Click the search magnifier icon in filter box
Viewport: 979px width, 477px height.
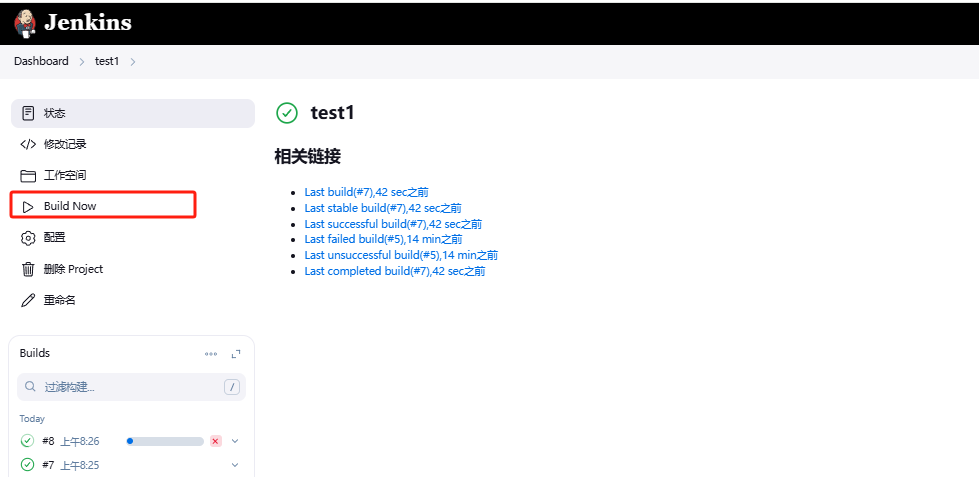click(x=30, y=386)
